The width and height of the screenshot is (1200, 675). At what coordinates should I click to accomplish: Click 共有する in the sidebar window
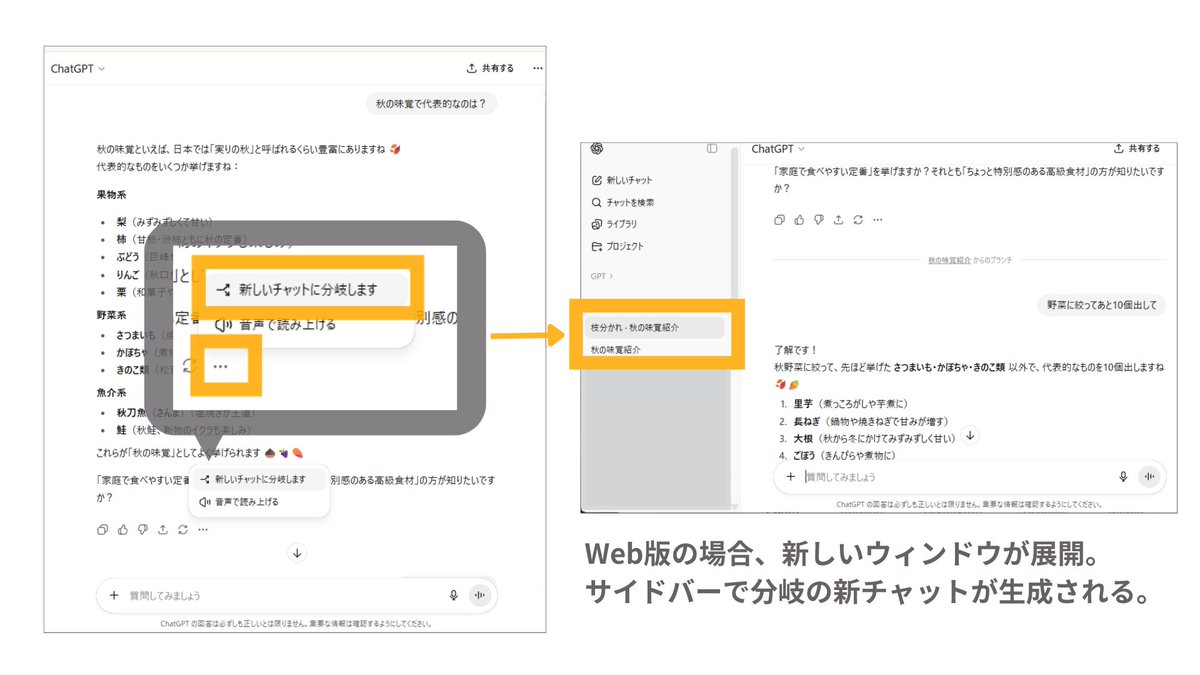click(1136, 148)
